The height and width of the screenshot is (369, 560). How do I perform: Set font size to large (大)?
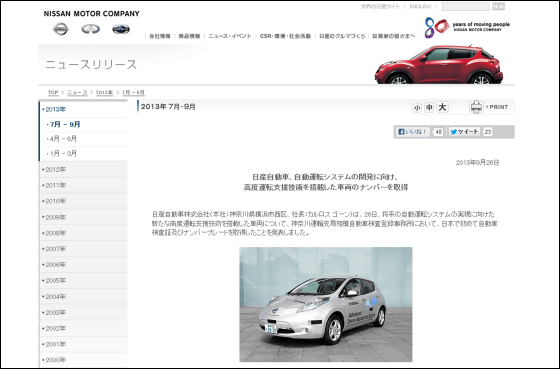point(442,107)
